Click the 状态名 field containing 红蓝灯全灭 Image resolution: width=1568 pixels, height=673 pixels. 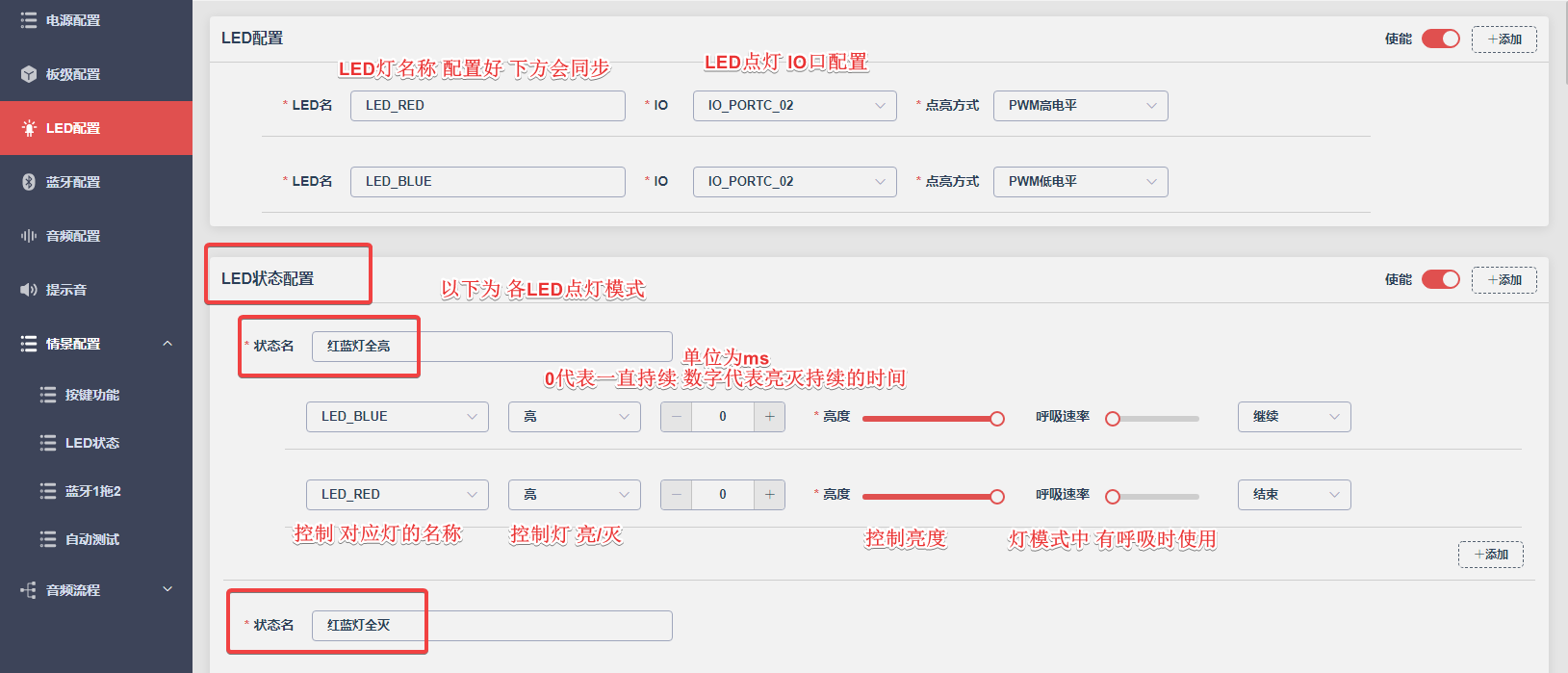(x=492, y=626)
